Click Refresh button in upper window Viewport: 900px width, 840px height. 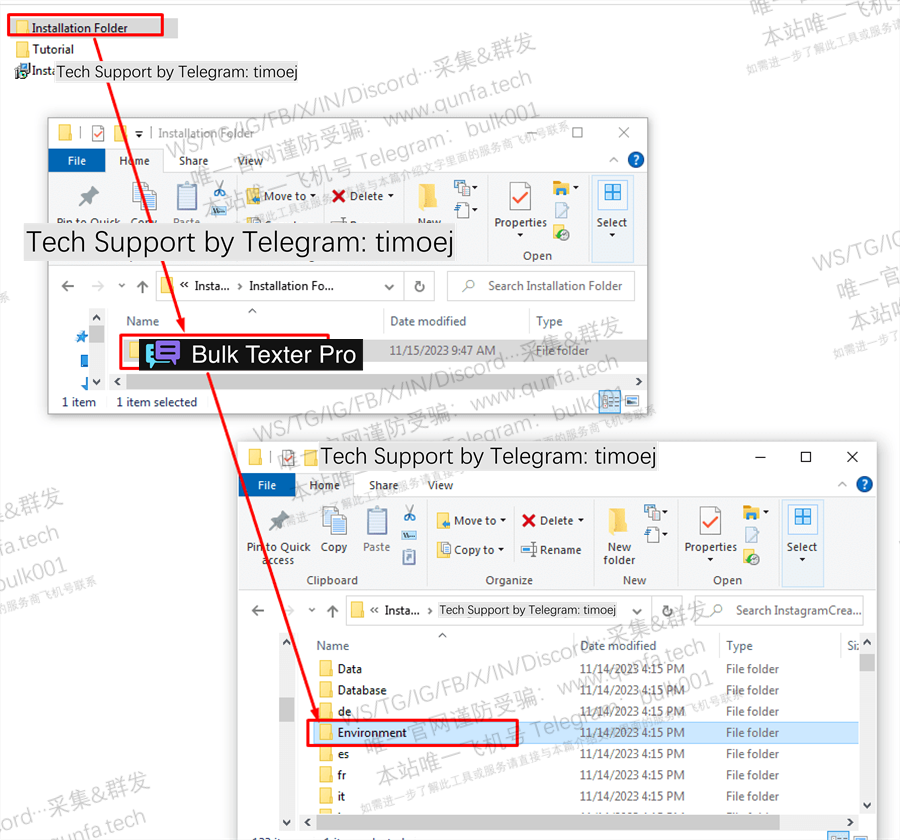coord(420,286)
